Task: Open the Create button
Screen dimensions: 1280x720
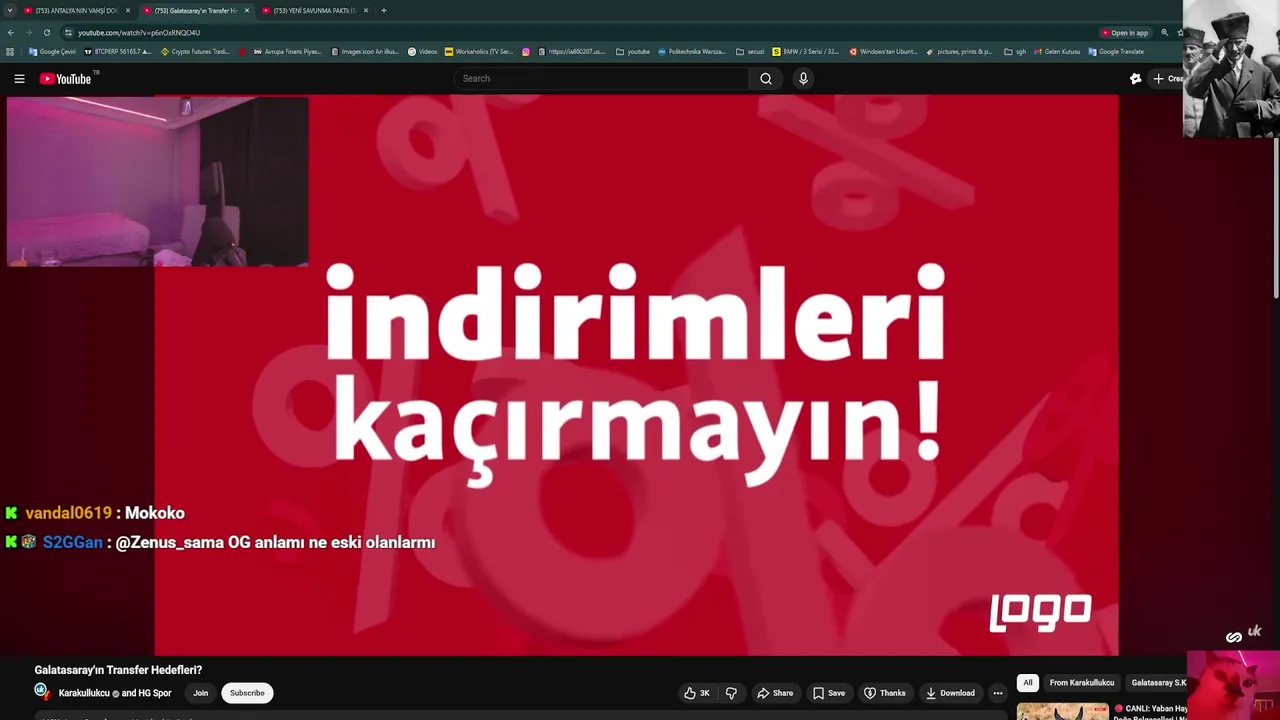Action: click(x=1166, y=78)
